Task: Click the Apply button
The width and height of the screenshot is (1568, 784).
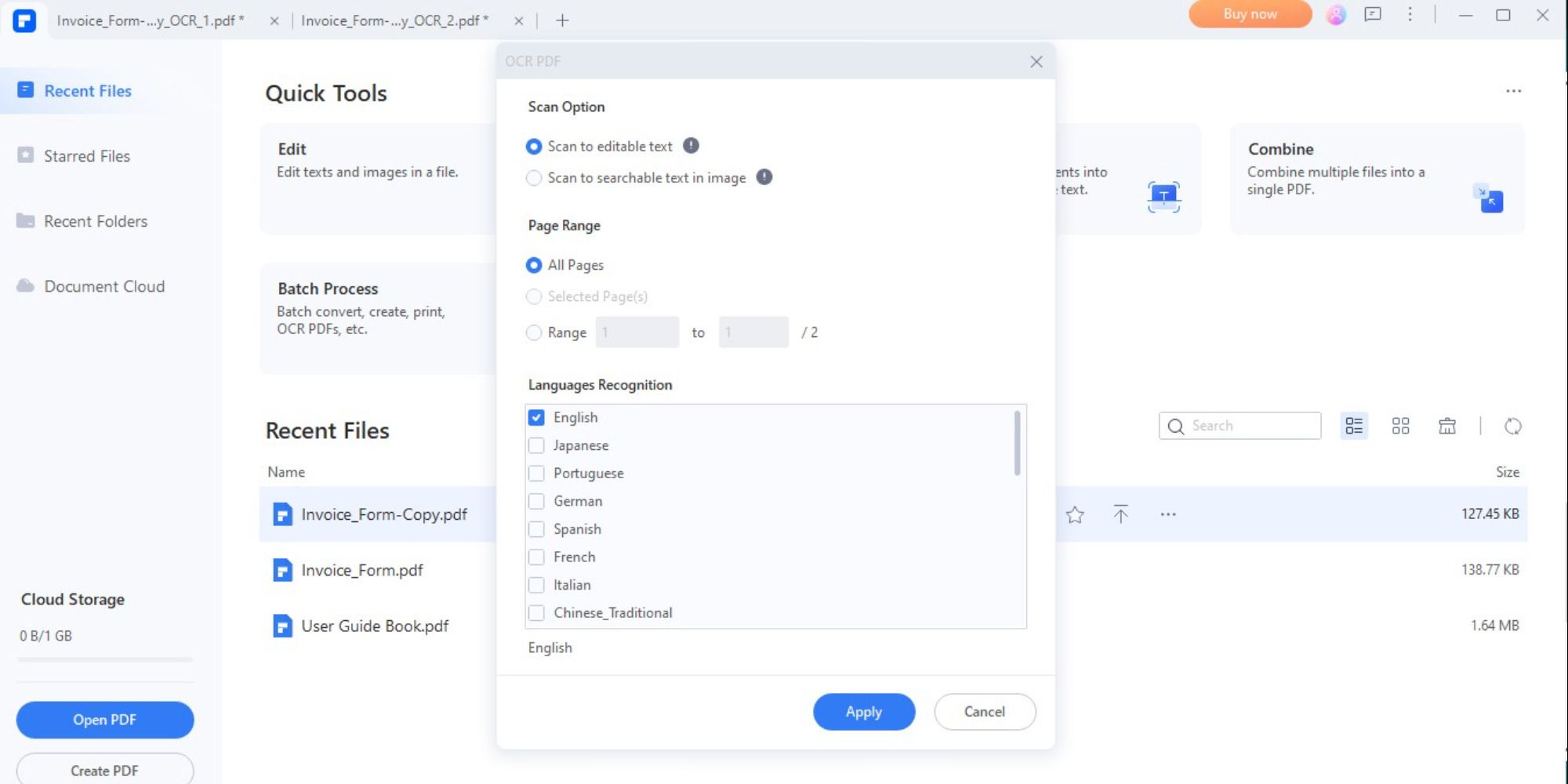Action: click(x=864, y=712)
